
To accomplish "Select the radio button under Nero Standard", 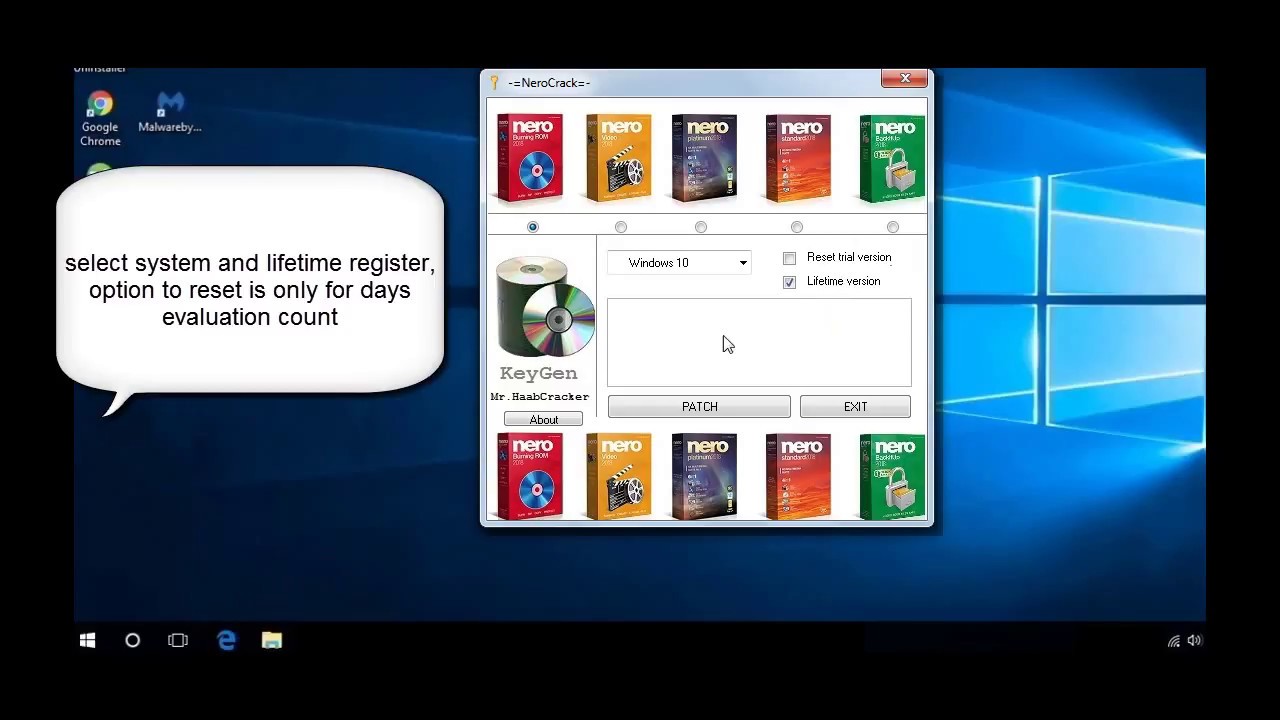I will (x=797, y=227).
